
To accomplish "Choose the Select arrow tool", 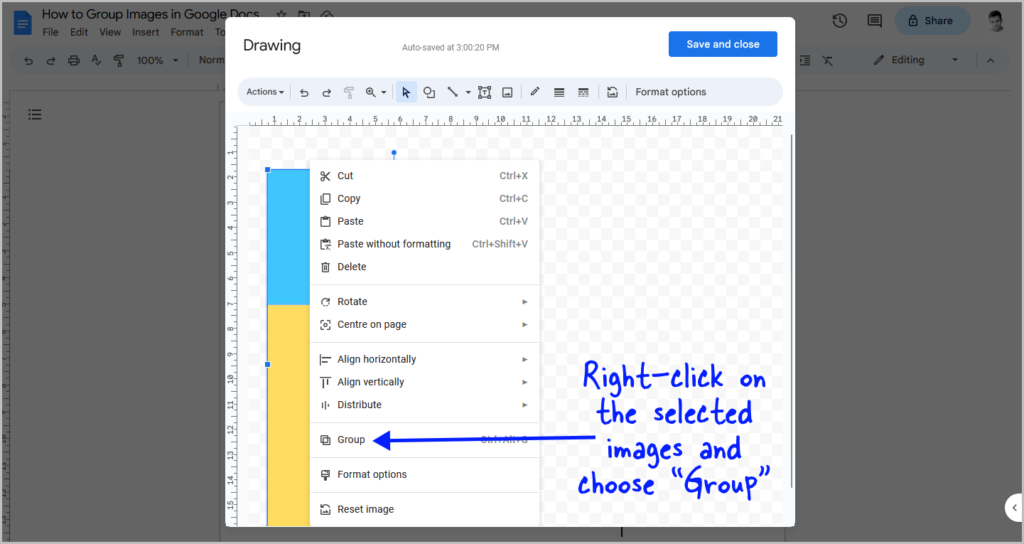I will (406, 92).
